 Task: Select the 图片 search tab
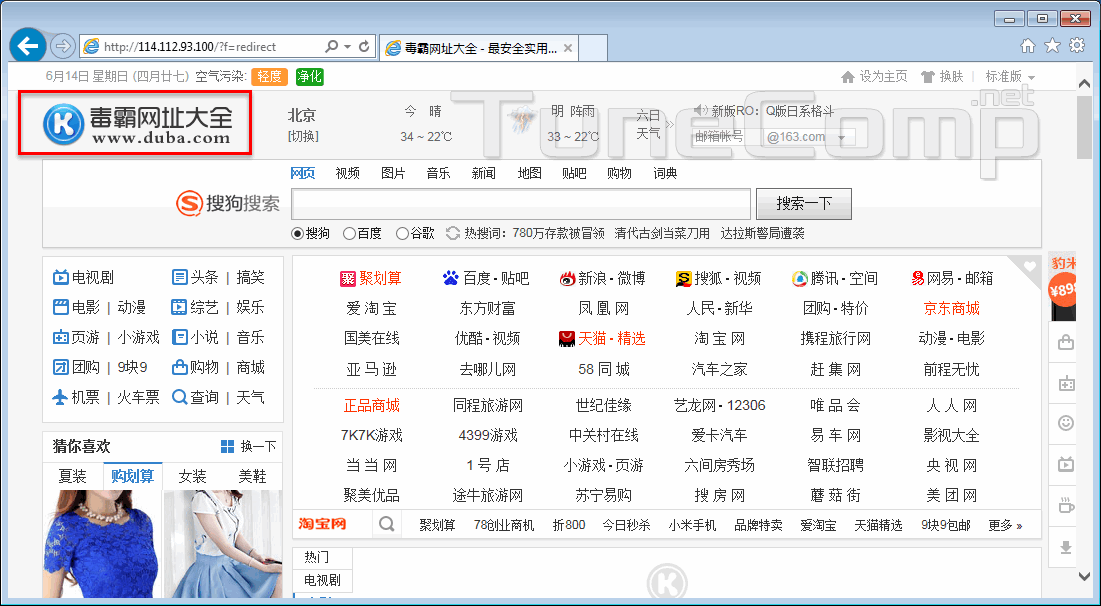click(x=393, y=173)
